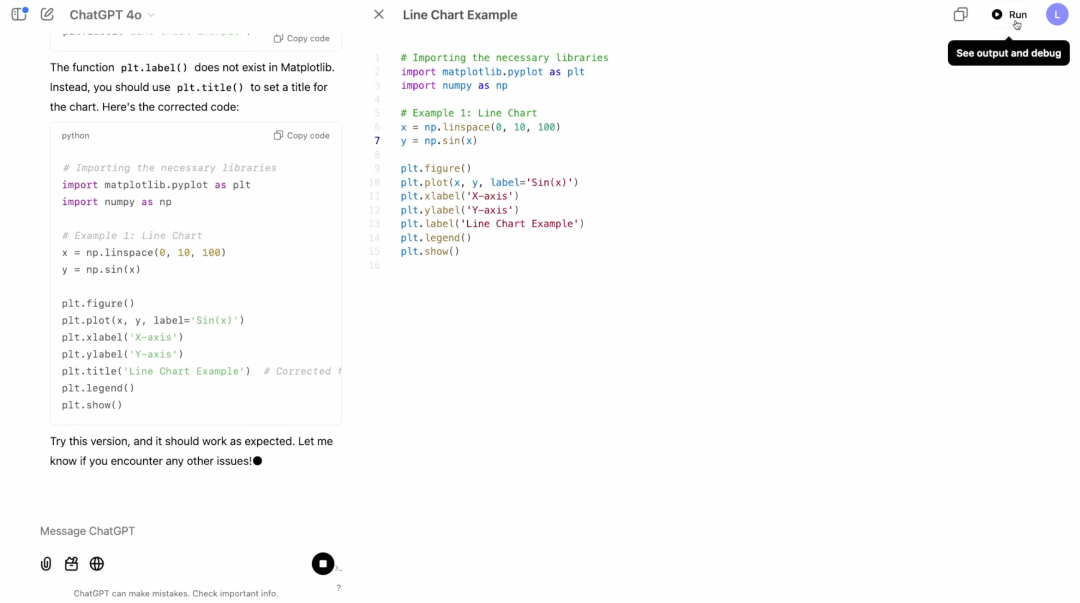
Task: Copy the canvas code using the copy icon
Action: 961,14
